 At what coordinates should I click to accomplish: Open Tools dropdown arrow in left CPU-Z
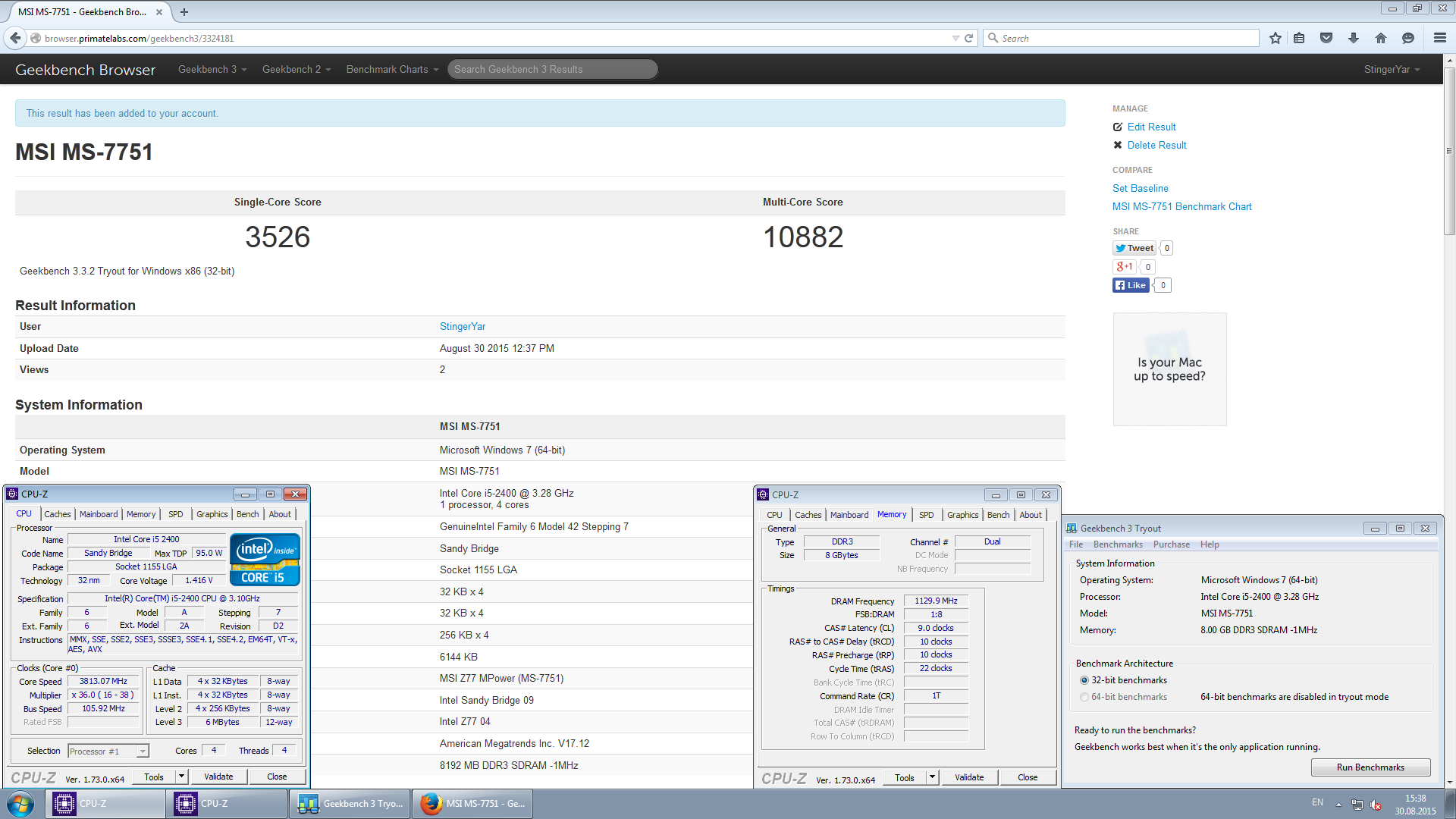point(181,777)
